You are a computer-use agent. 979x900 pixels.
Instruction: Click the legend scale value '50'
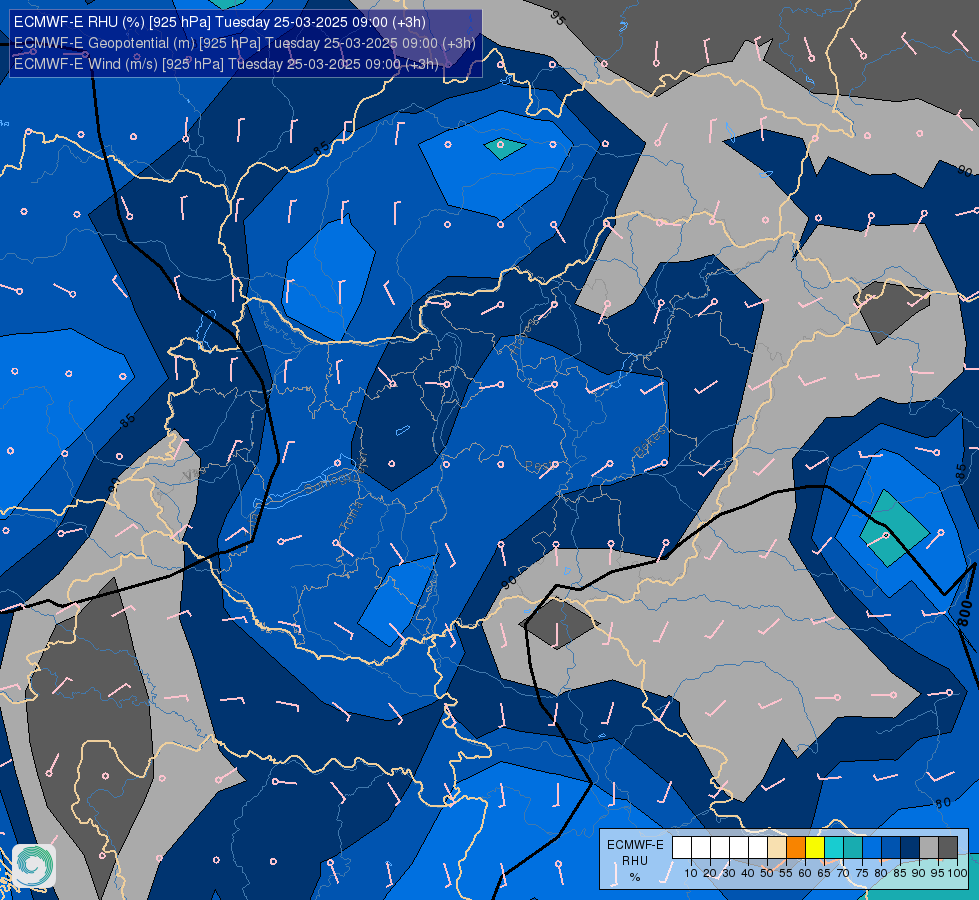767,873
